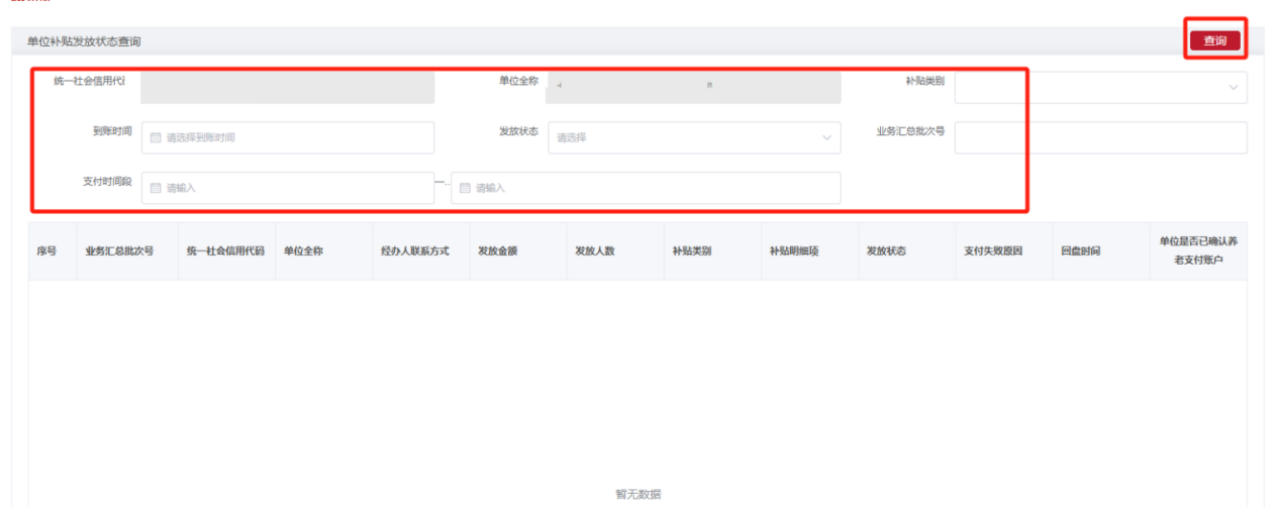The width and height of the screenshot is (1280, 507).
Task: Select the 发放金额 column header
Action: 497,251
